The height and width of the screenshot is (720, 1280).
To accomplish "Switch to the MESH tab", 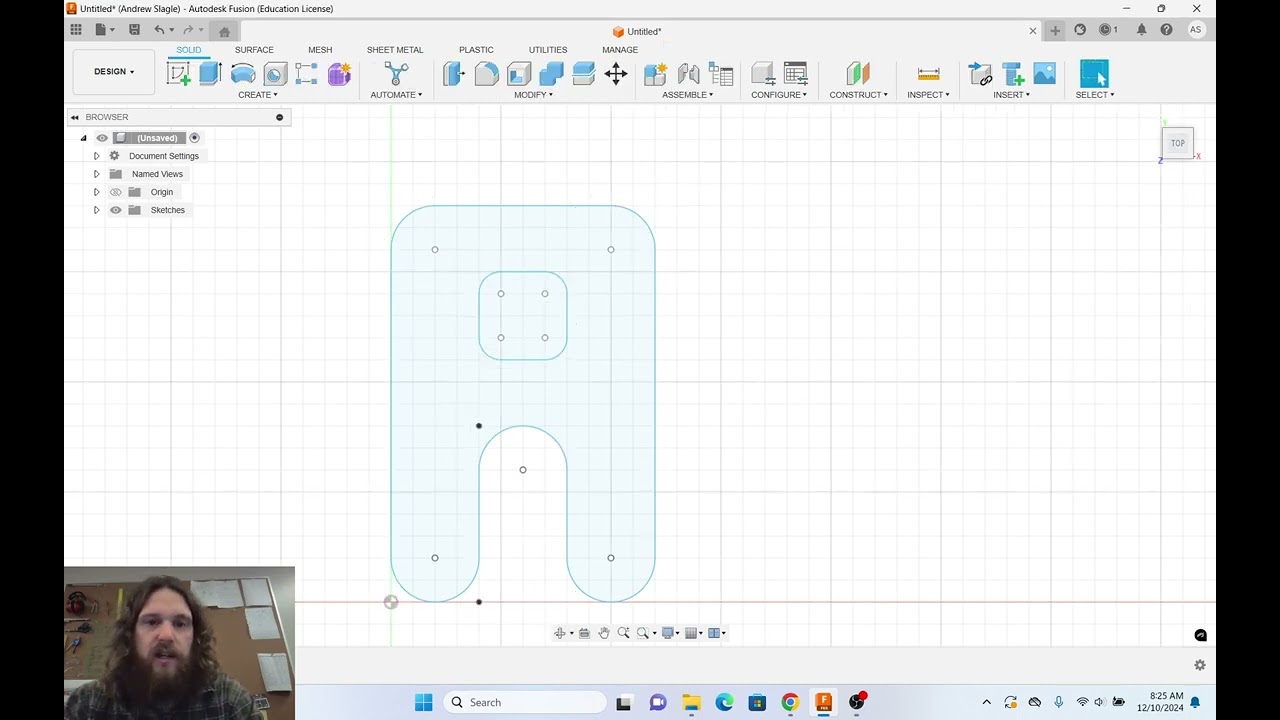I will tap(320, 50).
